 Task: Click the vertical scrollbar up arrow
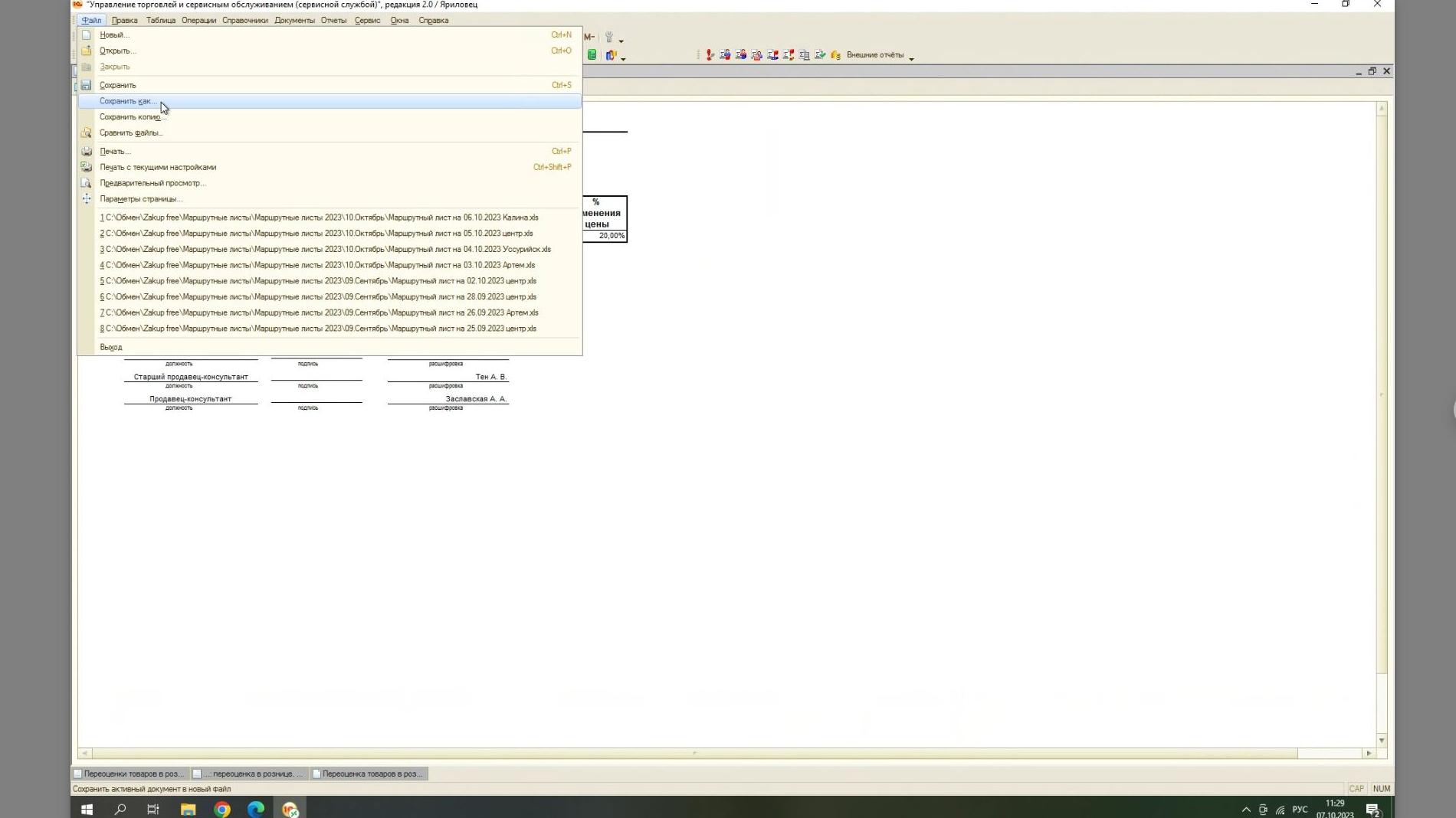click(x=1382, y=109)
